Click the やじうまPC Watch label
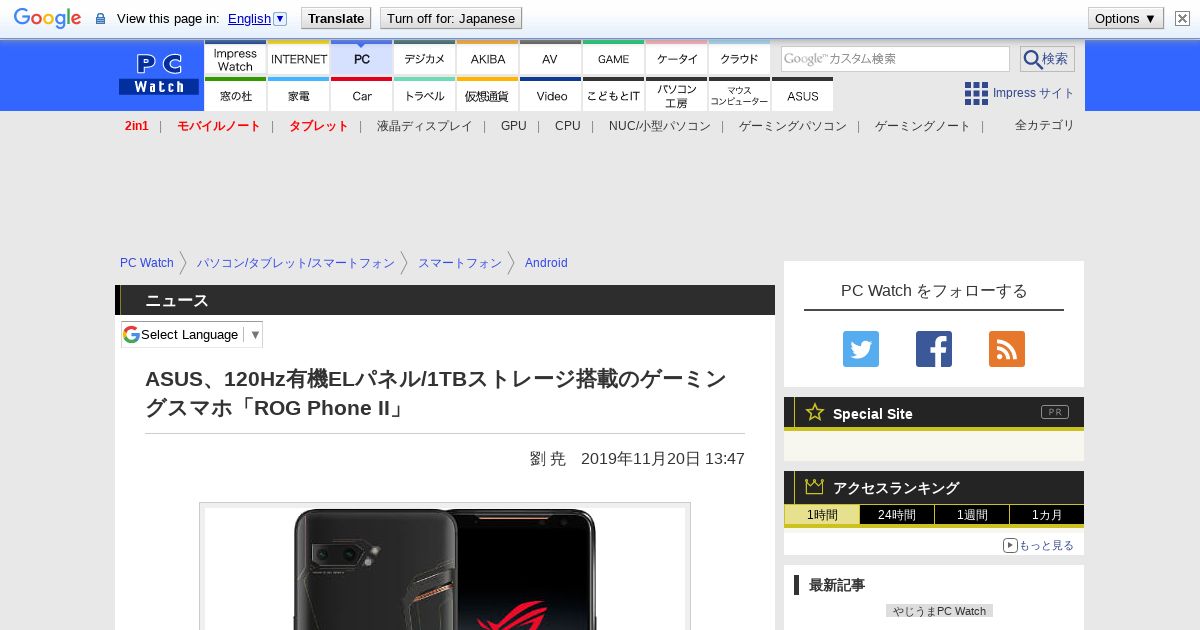Image resolution: width=1200 pixels, height=630 pixels. pos(939,611)
